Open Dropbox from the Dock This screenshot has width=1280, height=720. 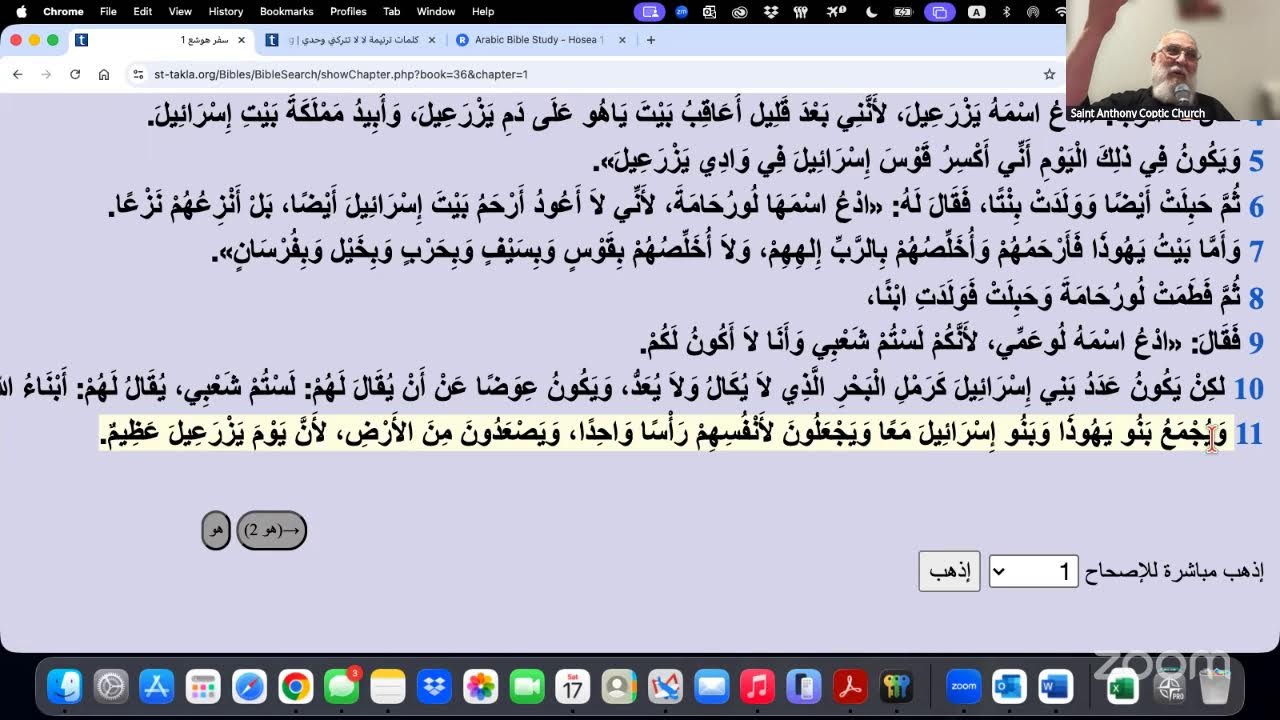(x=434, y=686)
